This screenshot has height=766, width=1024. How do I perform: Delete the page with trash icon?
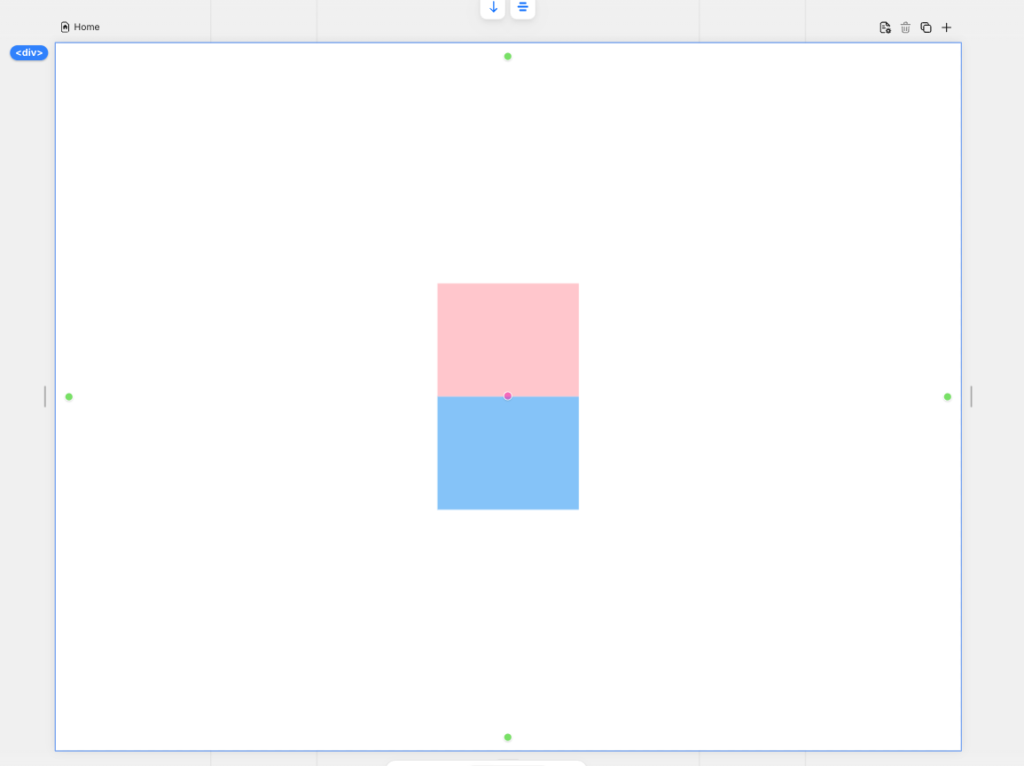905,28
